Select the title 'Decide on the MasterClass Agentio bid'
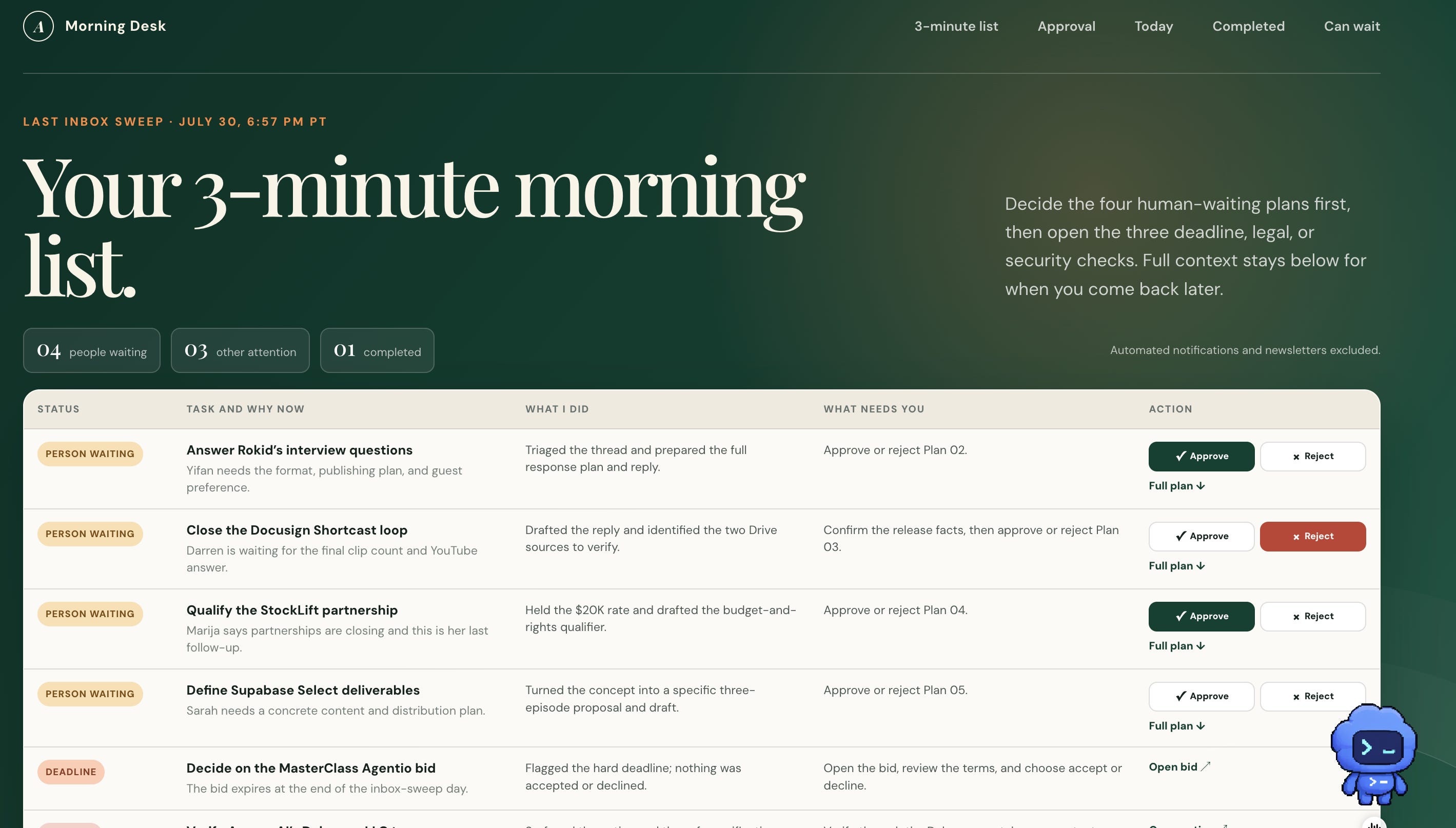 click(311, 768)
